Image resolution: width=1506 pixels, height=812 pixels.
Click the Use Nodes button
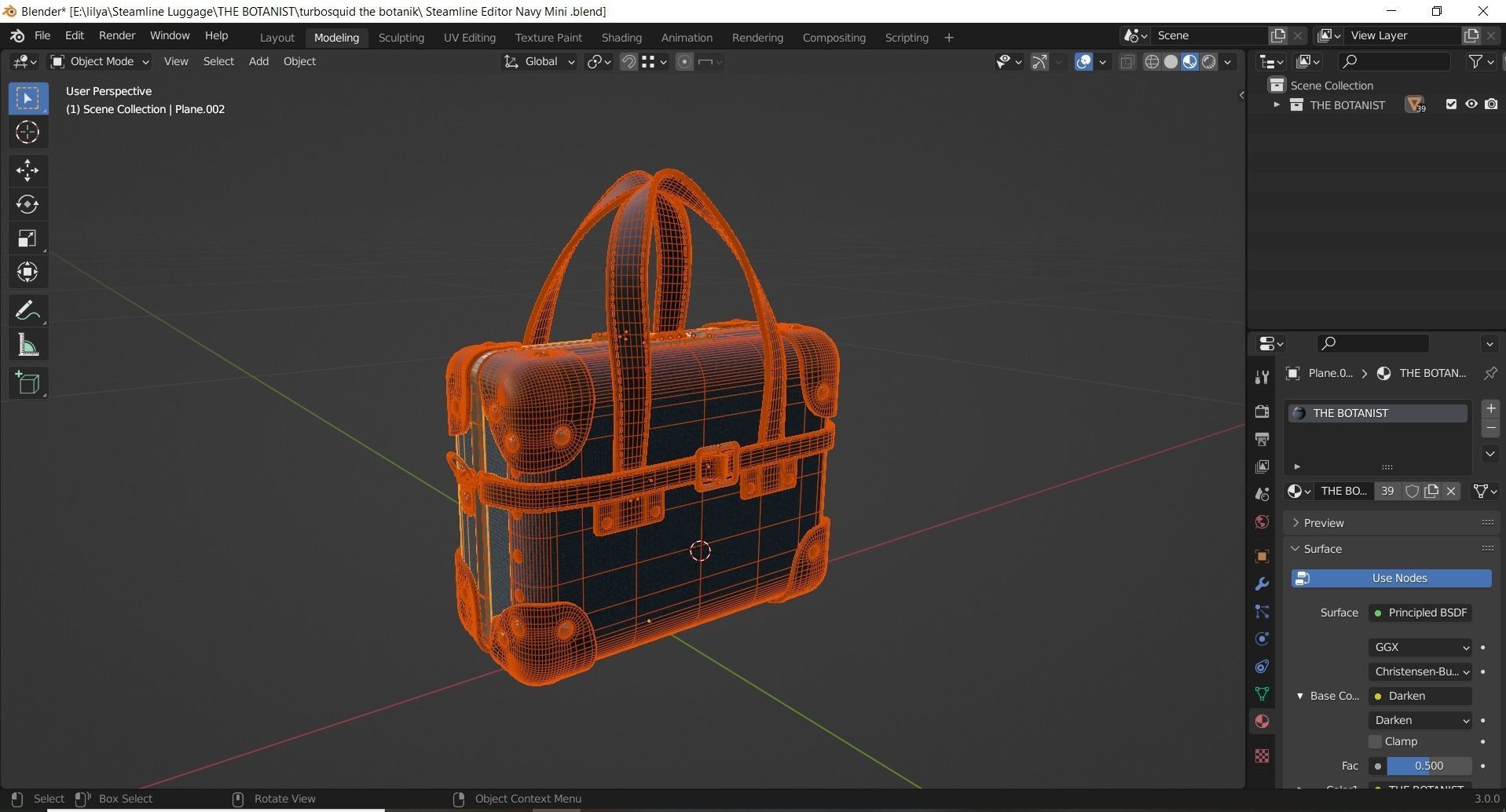click(x=1391, y=578)
